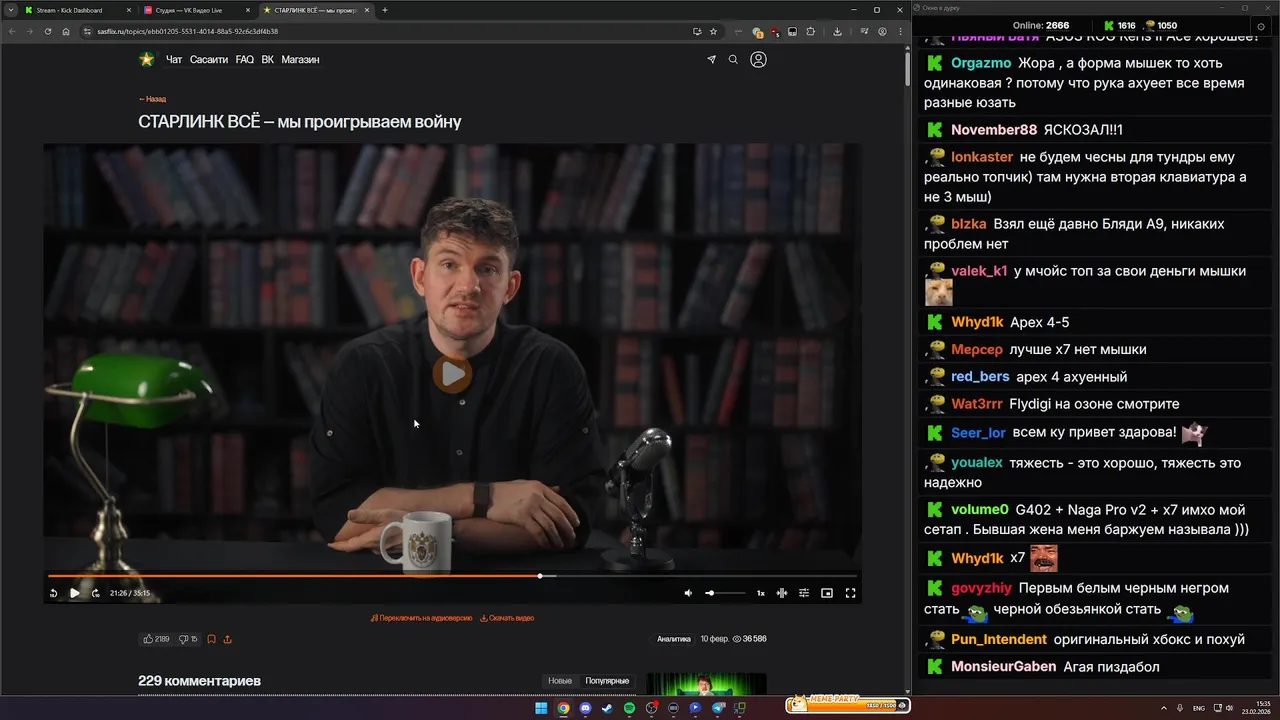The image size is (1280, 720).
Task: Open the Аналитика button
Action: click(x=674, y=639)
